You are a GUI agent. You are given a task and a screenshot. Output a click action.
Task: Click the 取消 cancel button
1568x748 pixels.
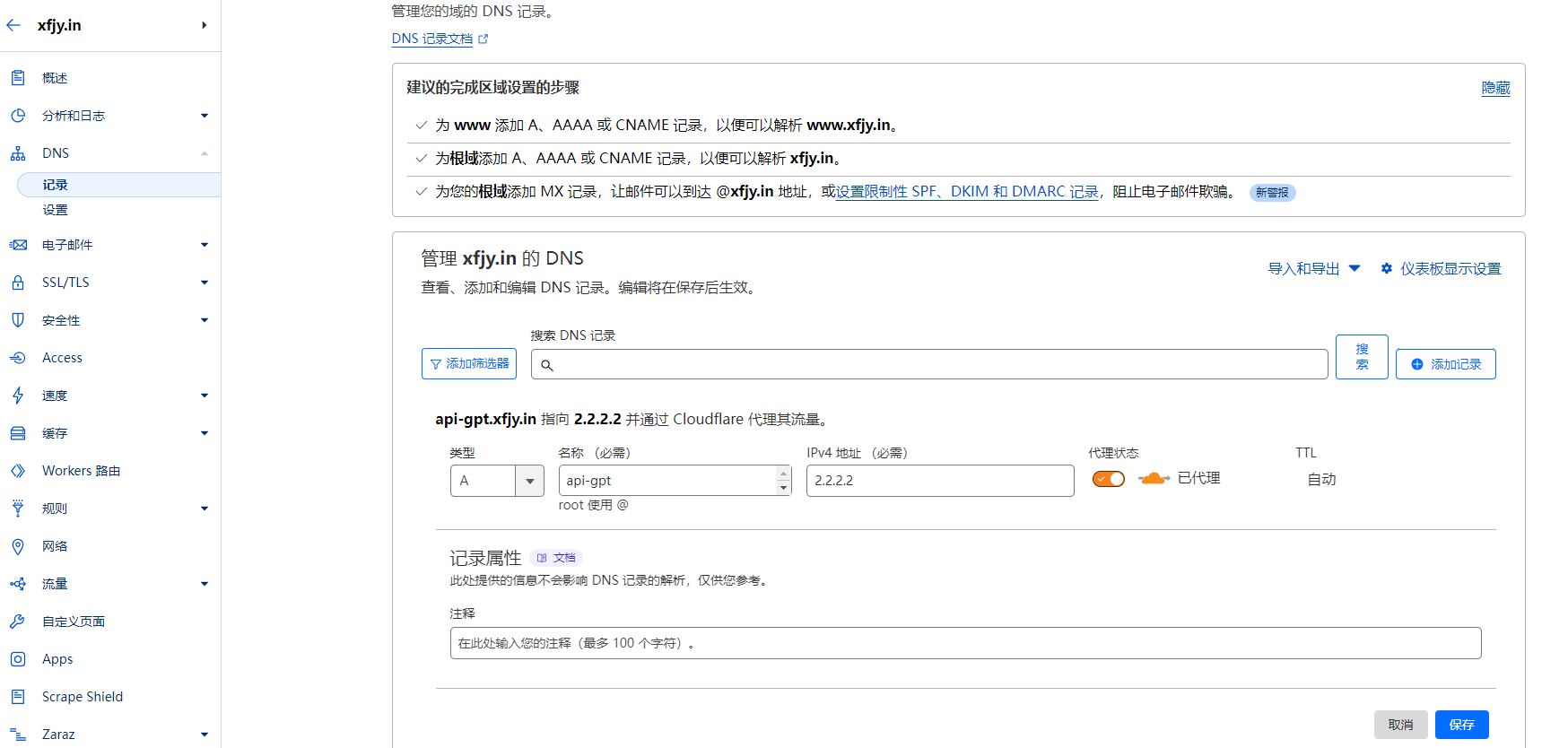[x=1401, y=725]
